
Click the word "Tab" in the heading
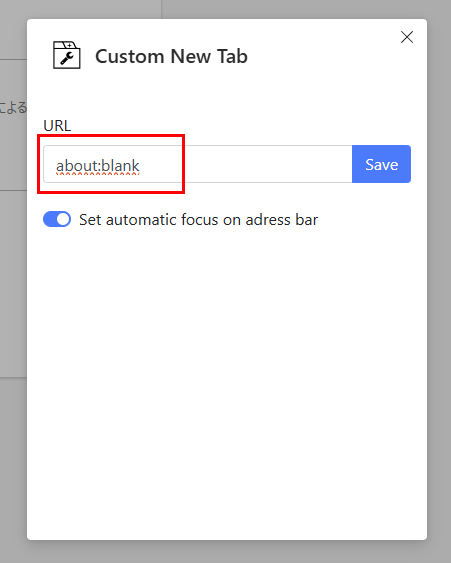(233, 56)
